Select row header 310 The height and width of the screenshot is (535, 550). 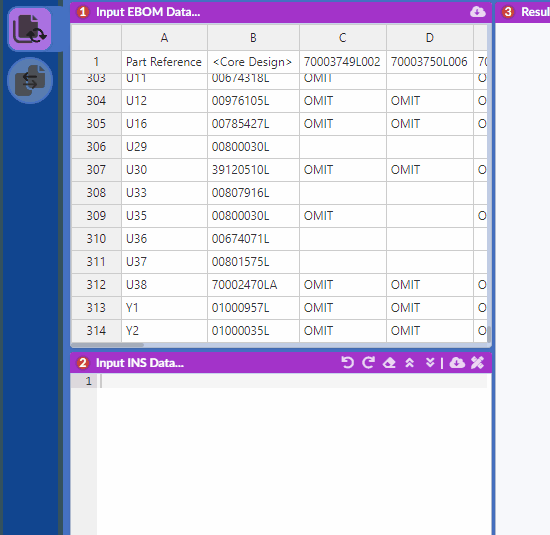coord(96,239)
